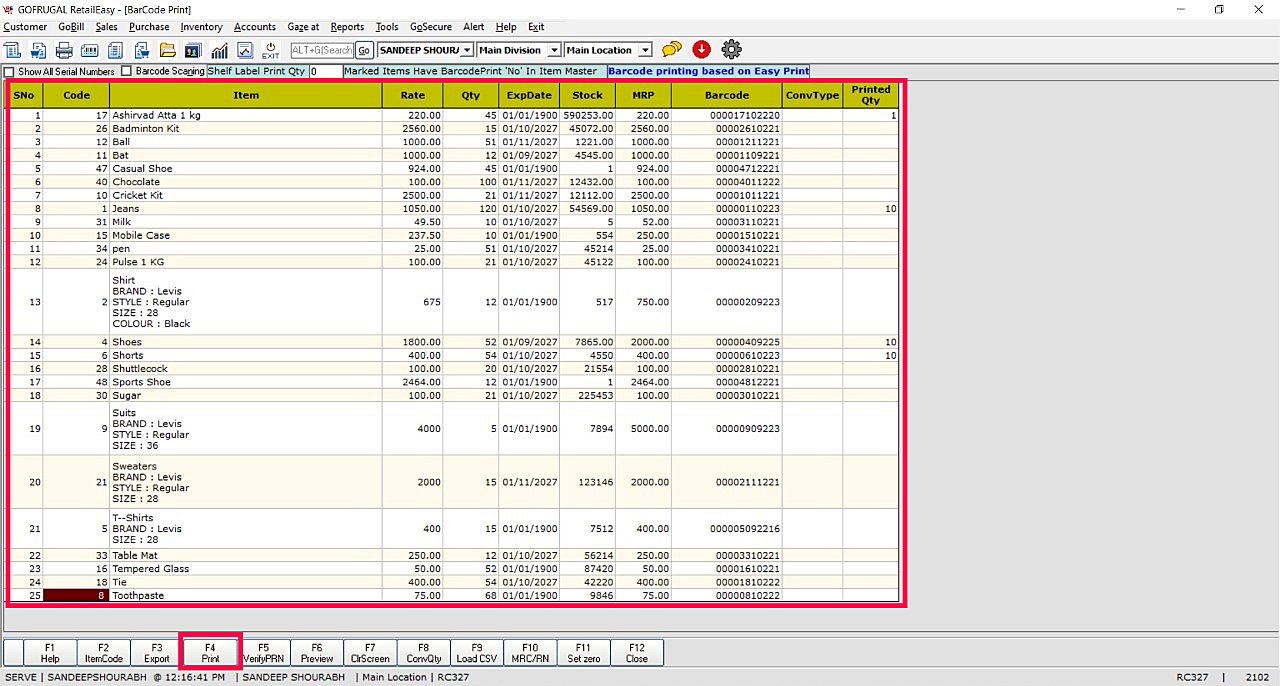Expand the Main Location dropdown
This screenshot has width=1280, height=686.
coord(645,50)
